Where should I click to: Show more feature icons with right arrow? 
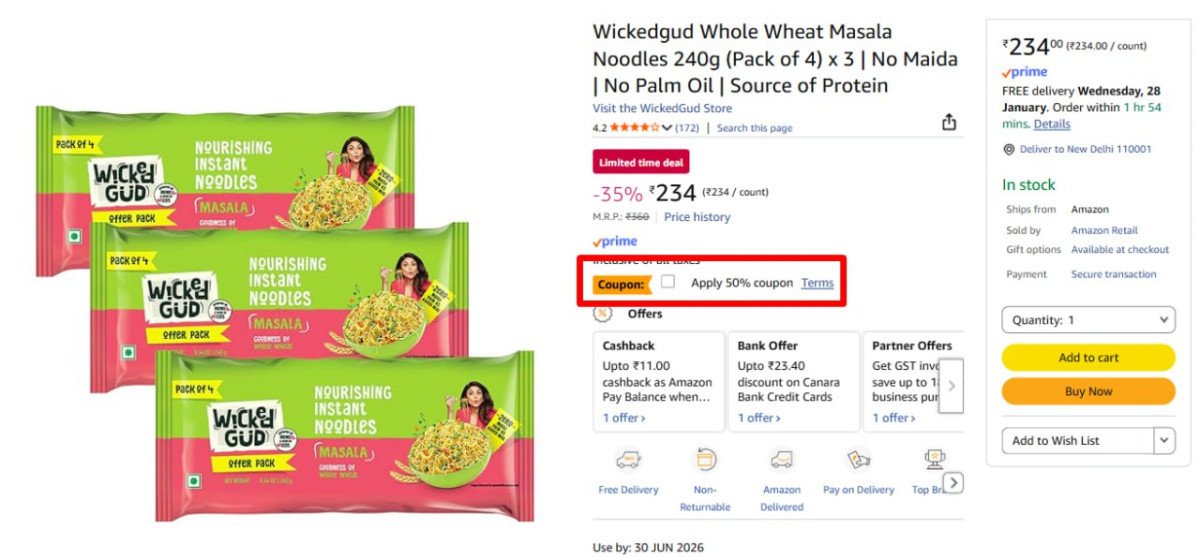[x=954, y=483]
